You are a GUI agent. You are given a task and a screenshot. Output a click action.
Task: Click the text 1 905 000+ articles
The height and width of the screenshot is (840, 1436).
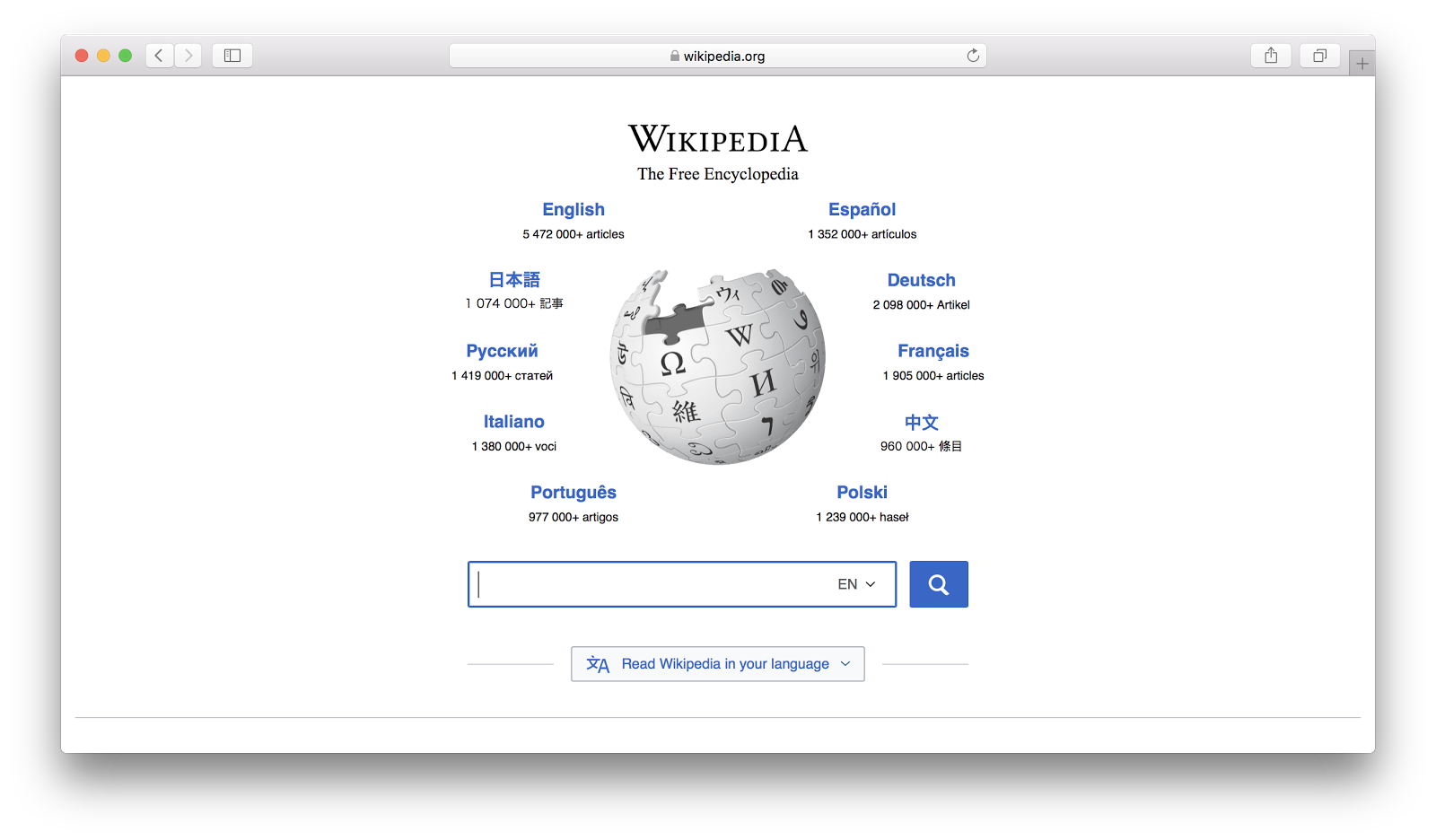pyautogui.click(x=933, y=376)
